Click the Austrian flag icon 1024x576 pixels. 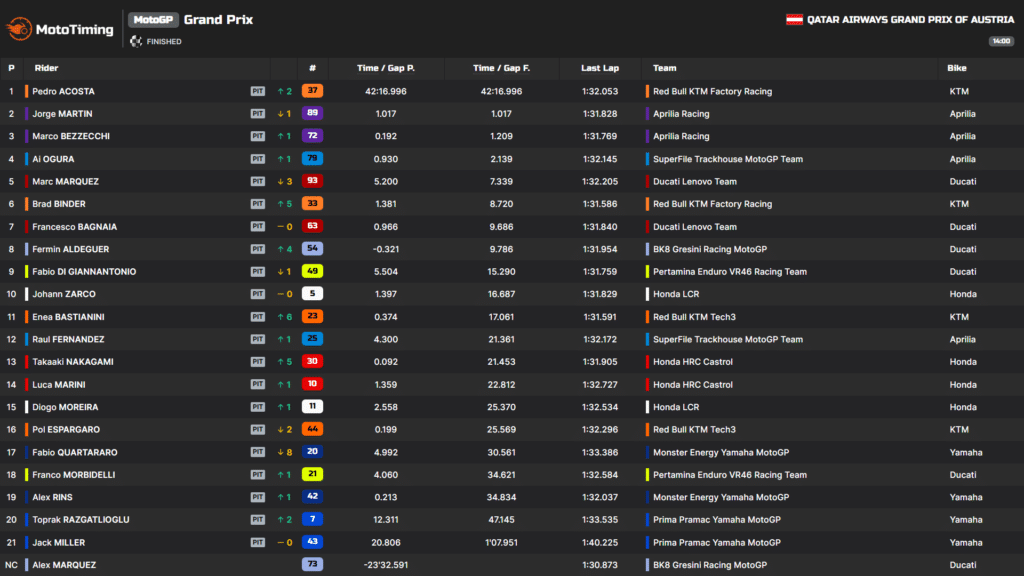point(794,20)
